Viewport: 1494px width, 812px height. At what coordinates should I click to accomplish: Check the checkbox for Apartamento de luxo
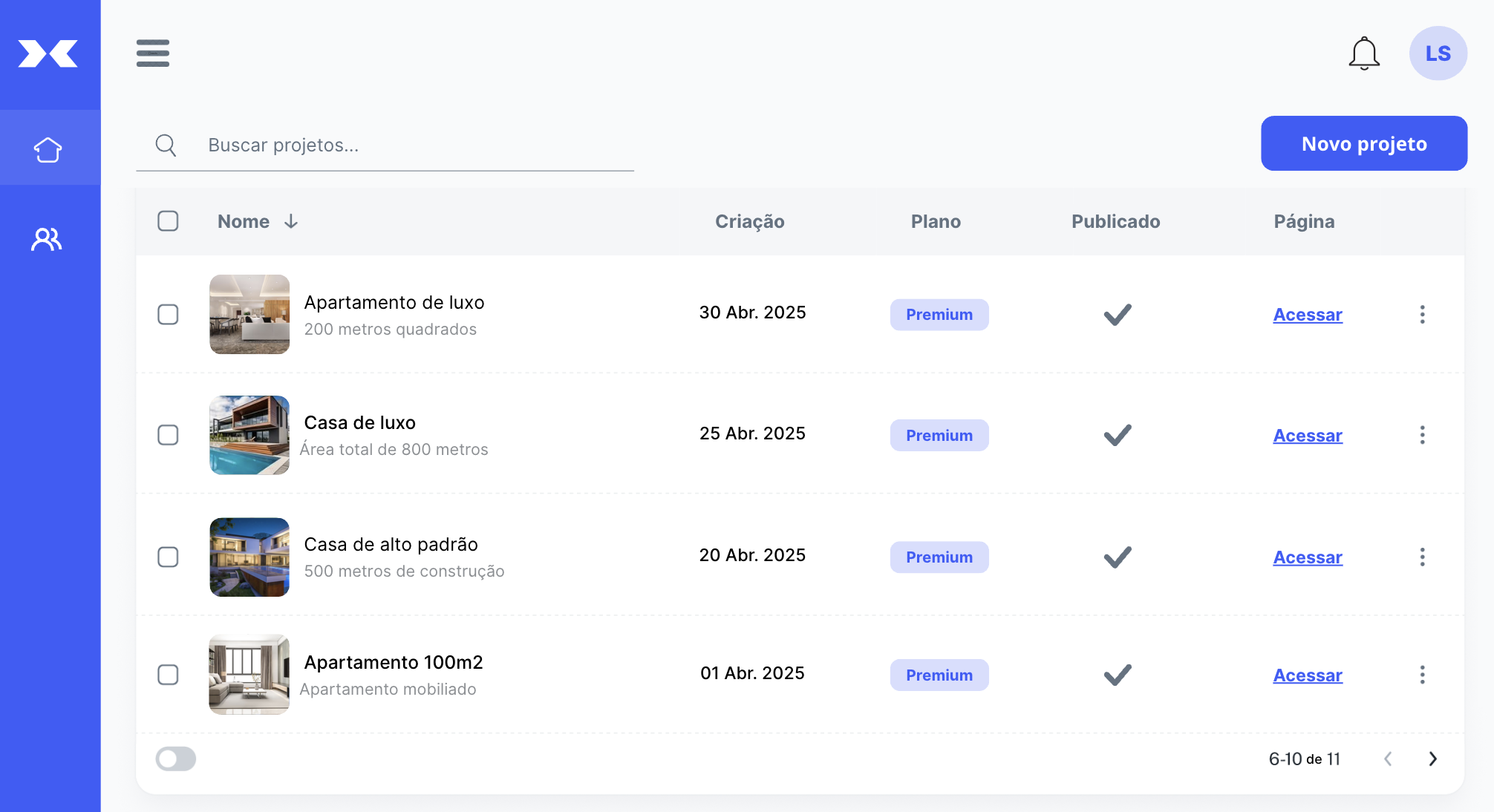(169, 315)
